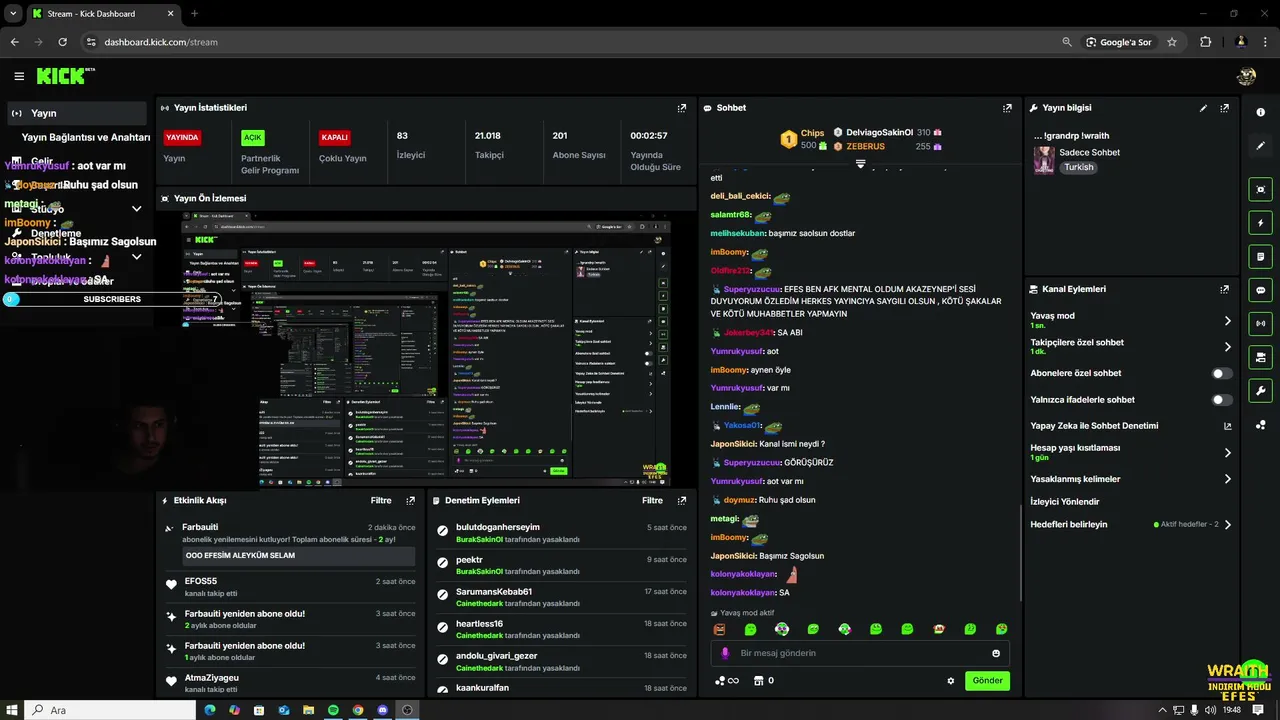Toggle Abonelere özel sohbet switch
The width and height of the screenshot is (1280, 720).
tap(1222, 373)
